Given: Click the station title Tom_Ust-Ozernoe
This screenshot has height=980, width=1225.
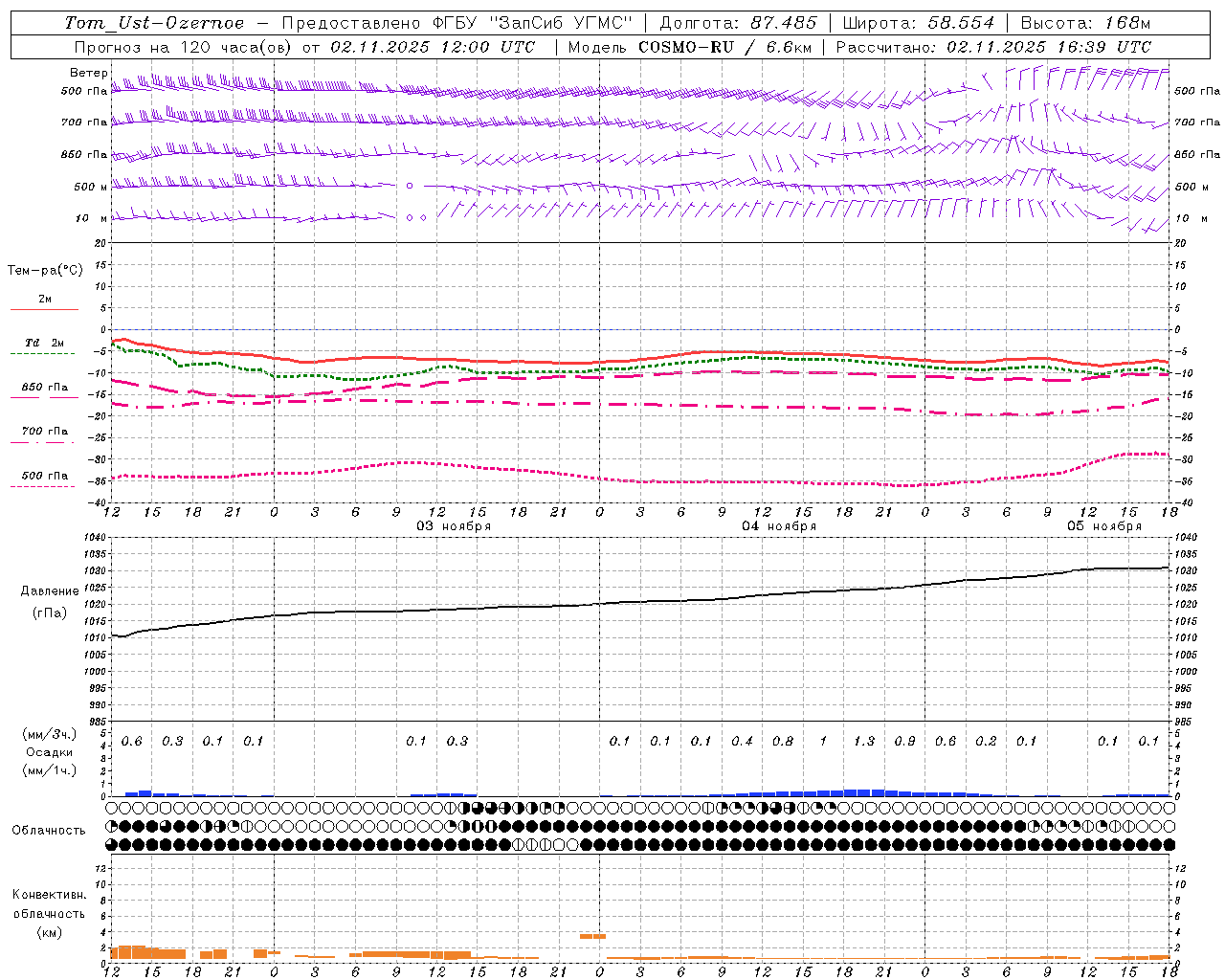Looking at the screenshot, I should [154, 23].
